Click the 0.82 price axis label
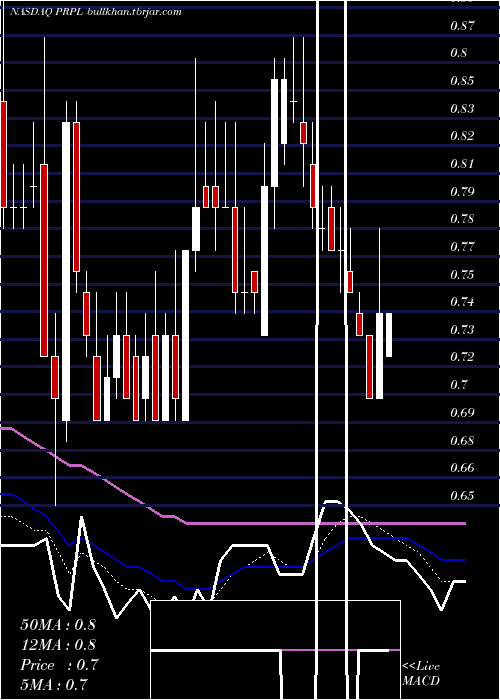Viewport: 500px width, 700px height. 462,136
